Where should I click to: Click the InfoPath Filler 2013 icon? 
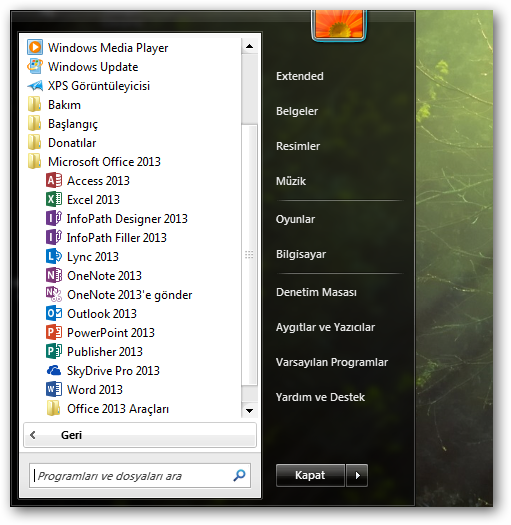(x=54, y=237)
